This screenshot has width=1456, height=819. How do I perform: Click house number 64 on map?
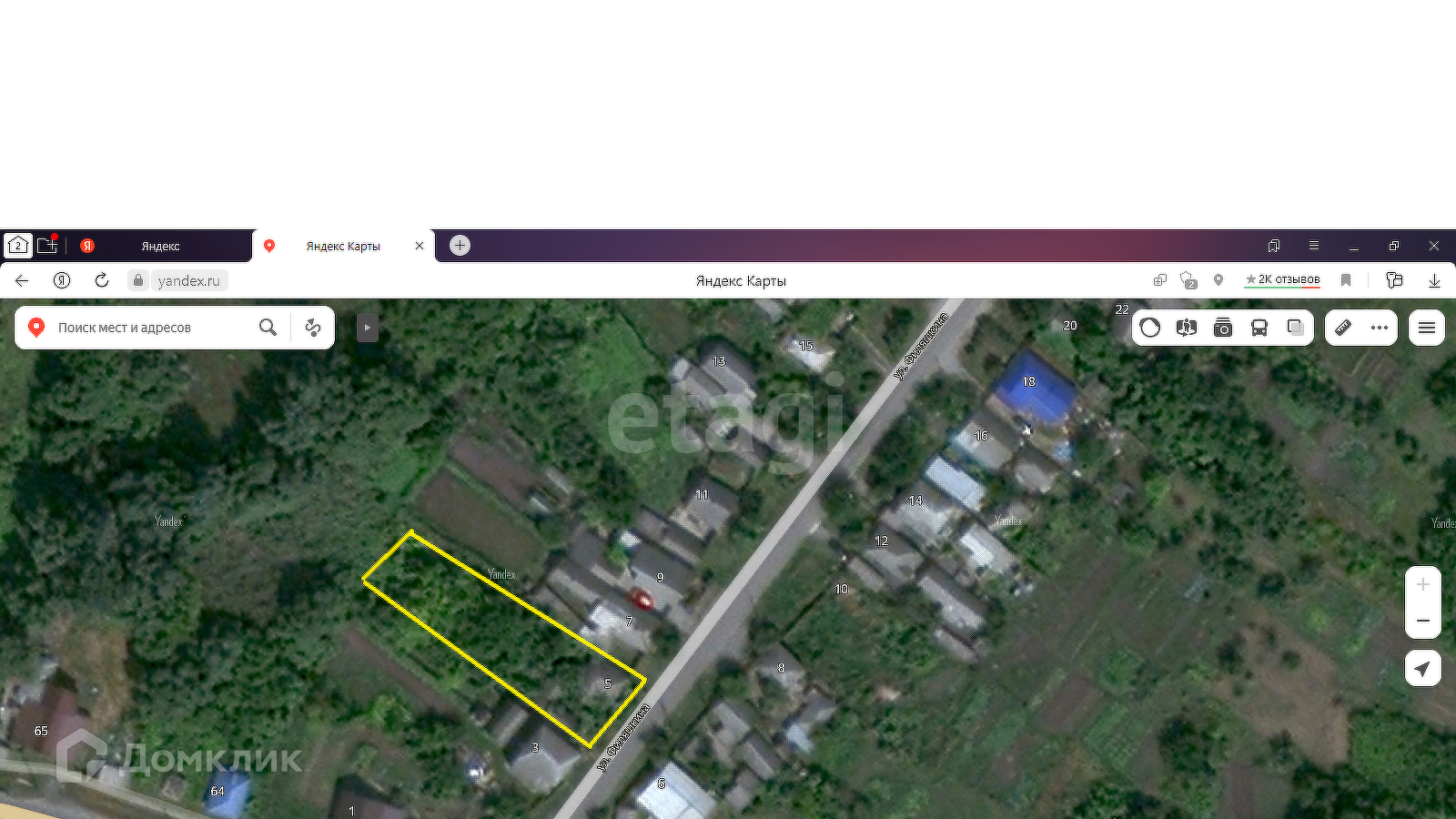(x=217, y=791)
